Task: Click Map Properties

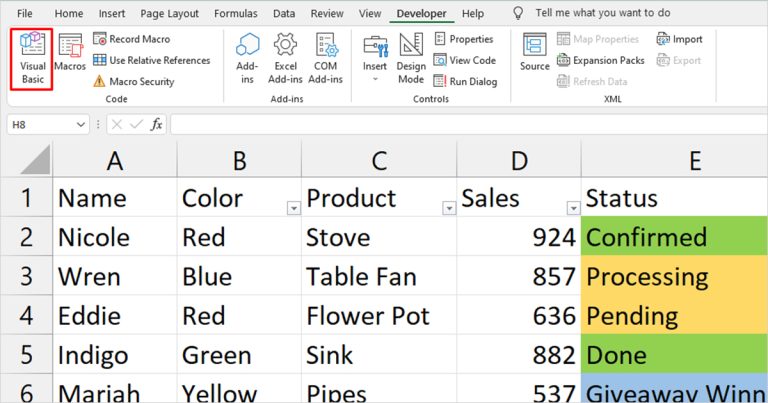Action: (x=598, y=39)
